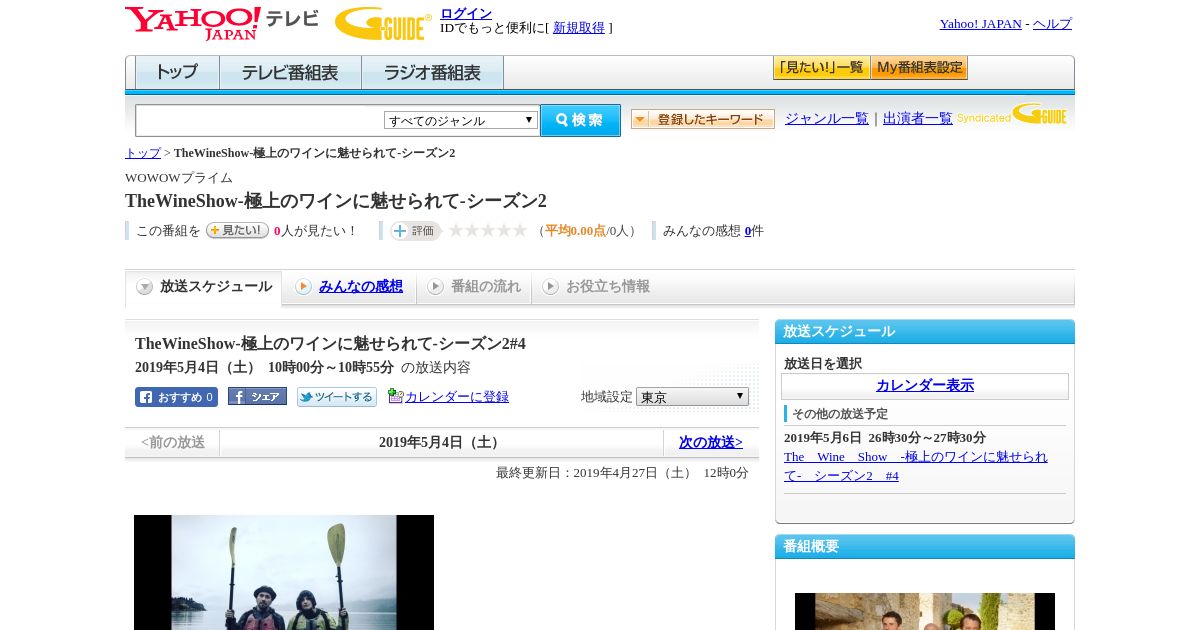Click the 放送スケジュール tab arrow icon
1200x630 pixels.
[x=145, y=287]
